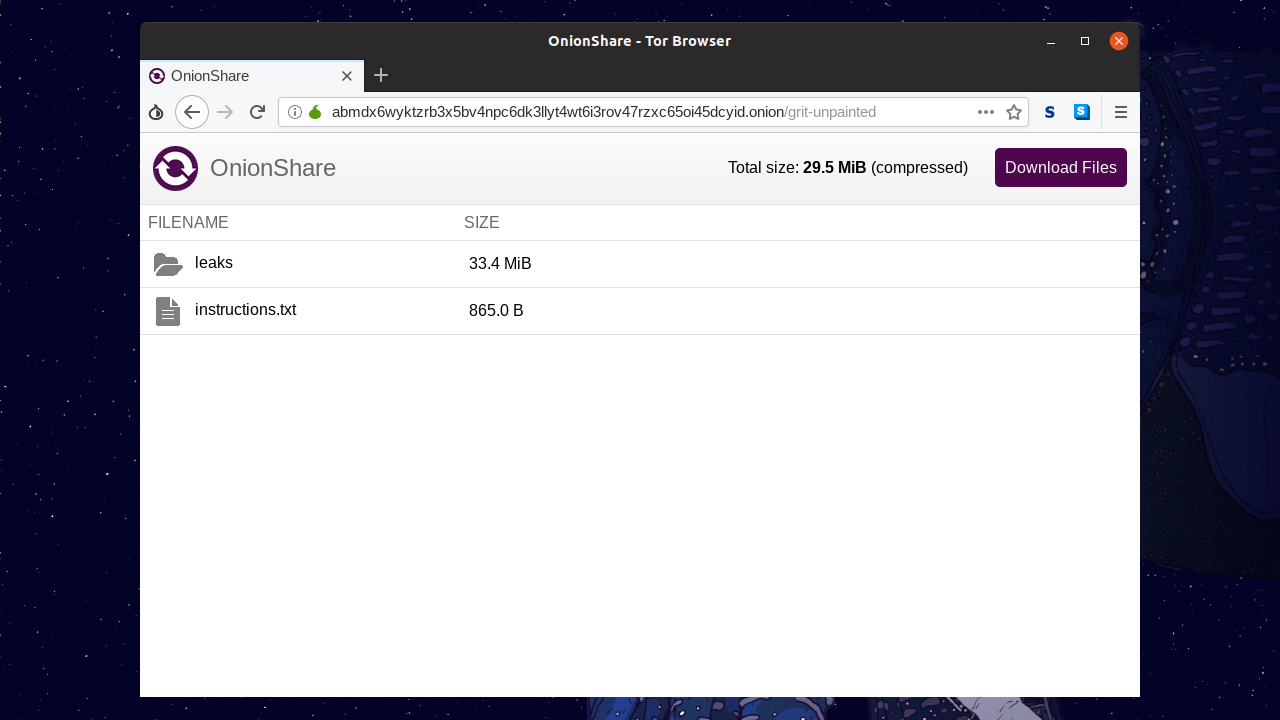The height and width of the screenshot is (720, 1280).
Task: Maximize the Tor Browser window
Action: [1085, 41]
